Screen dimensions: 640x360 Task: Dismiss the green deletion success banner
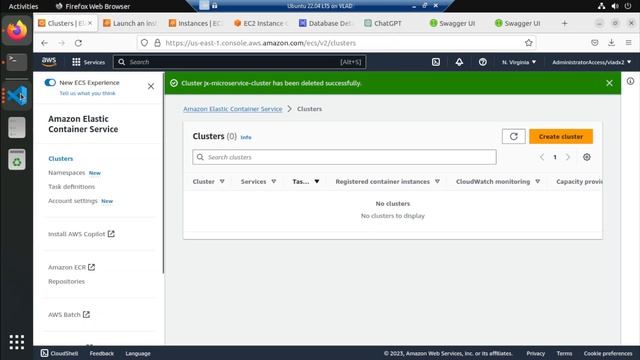(609, 83)
